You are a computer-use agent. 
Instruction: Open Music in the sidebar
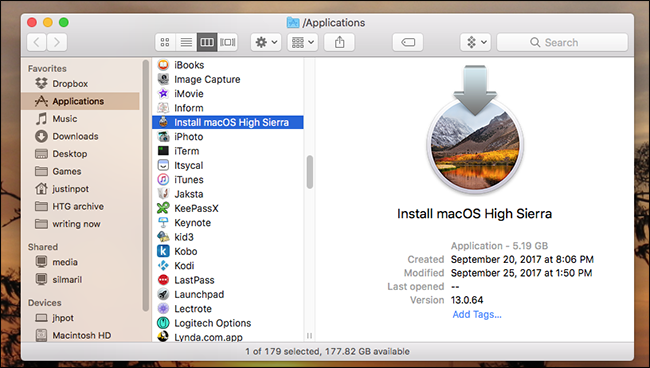[x=80, y=119]
